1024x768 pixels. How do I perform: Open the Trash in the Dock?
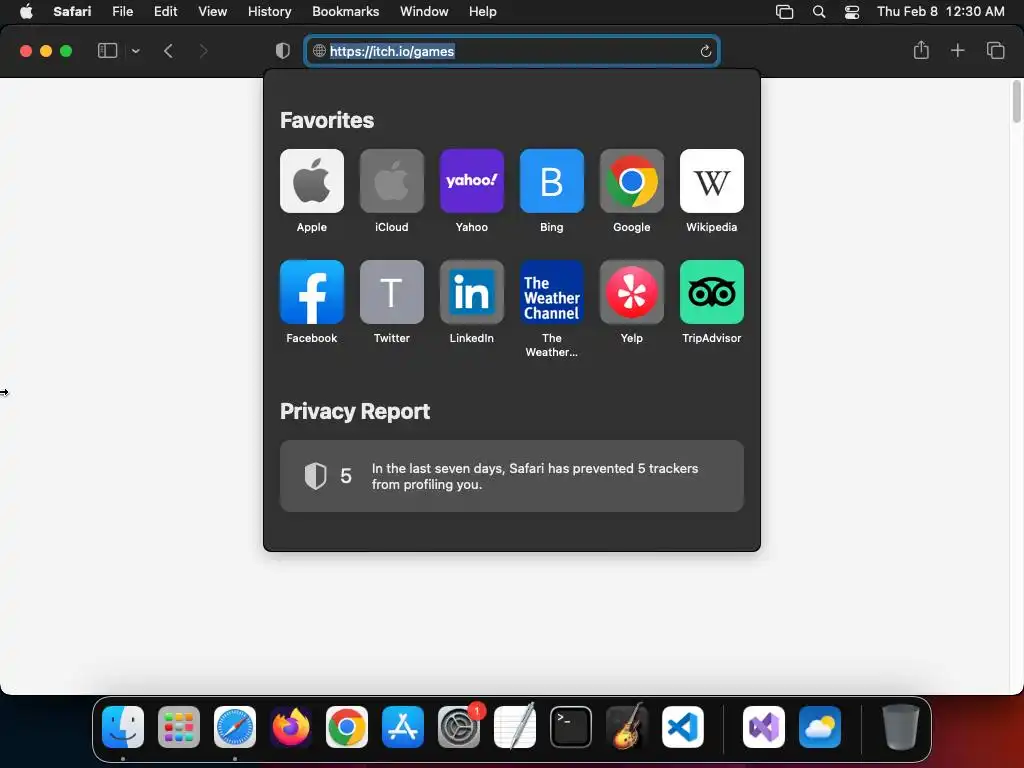[x=901, y=727]
